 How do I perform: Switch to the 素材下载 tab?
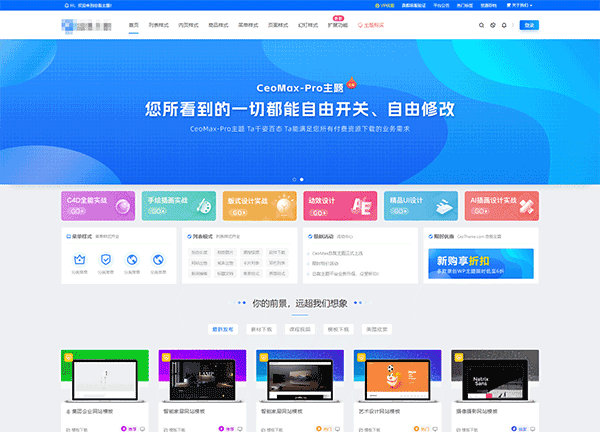tap(261, 329)
